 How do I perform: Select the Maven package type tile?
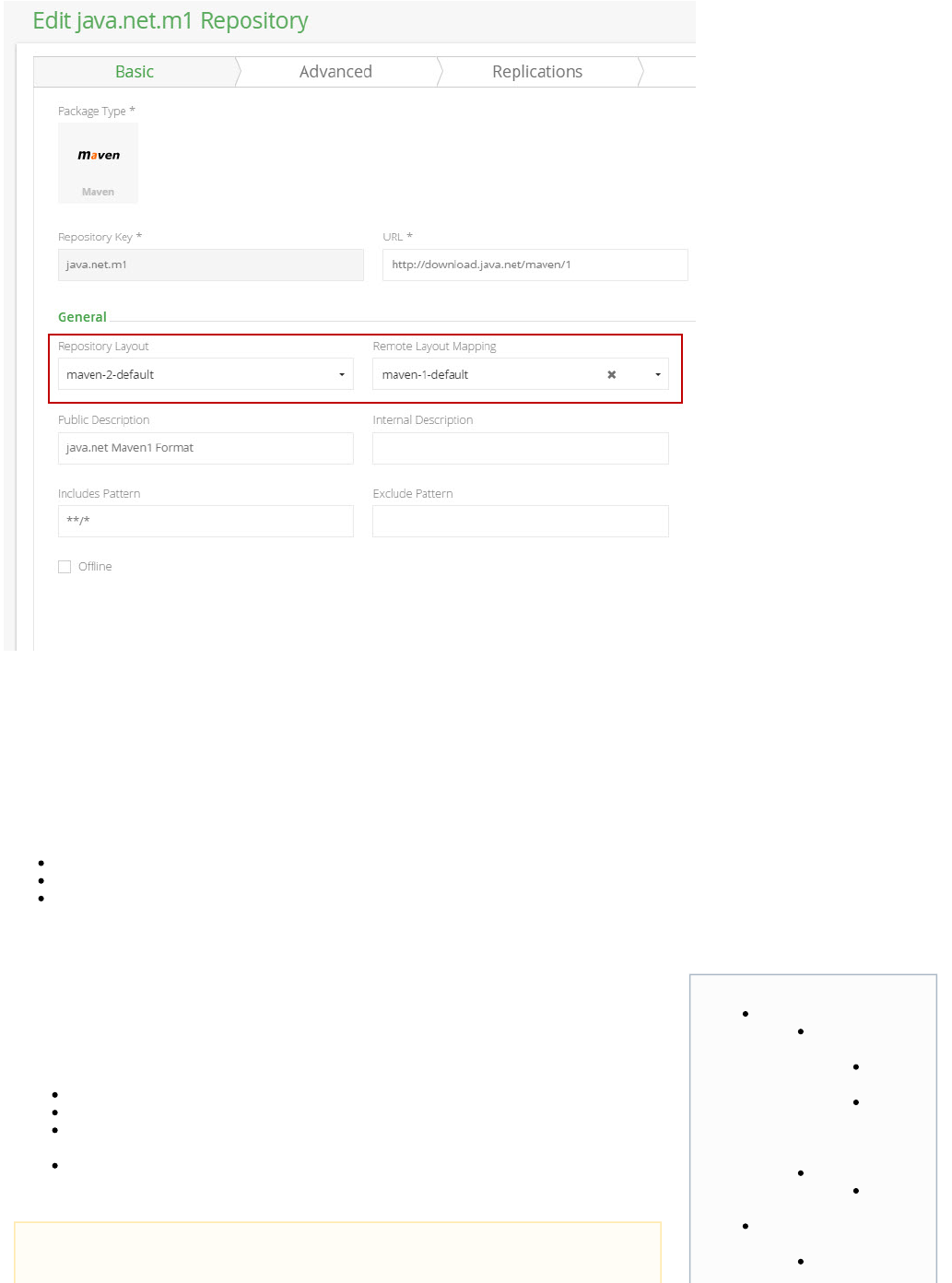coord(98,163)
